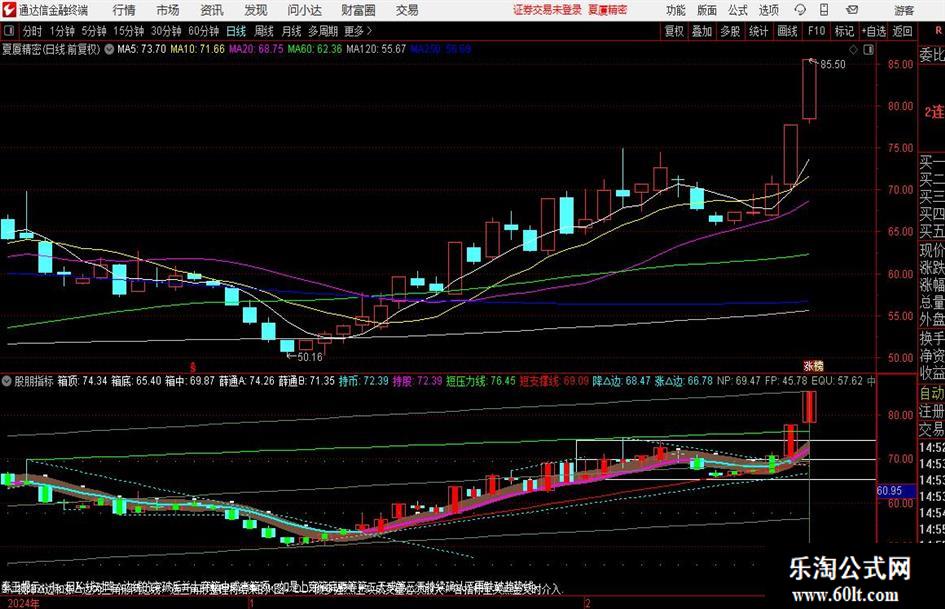Expand 股朋指标 sub-chart indicator dropdown
Screen dimensions: 945x609
(7, 381)
